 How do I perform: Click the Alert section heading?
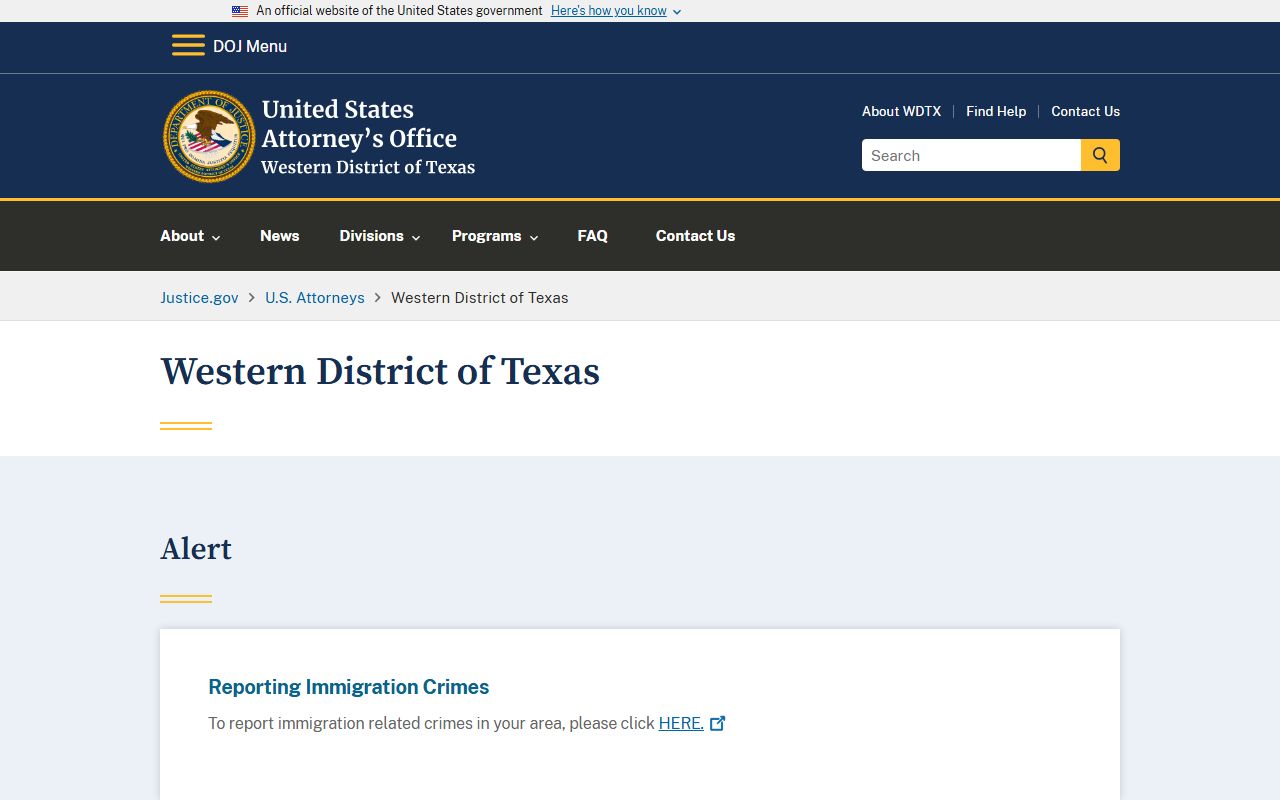point(196,549)
